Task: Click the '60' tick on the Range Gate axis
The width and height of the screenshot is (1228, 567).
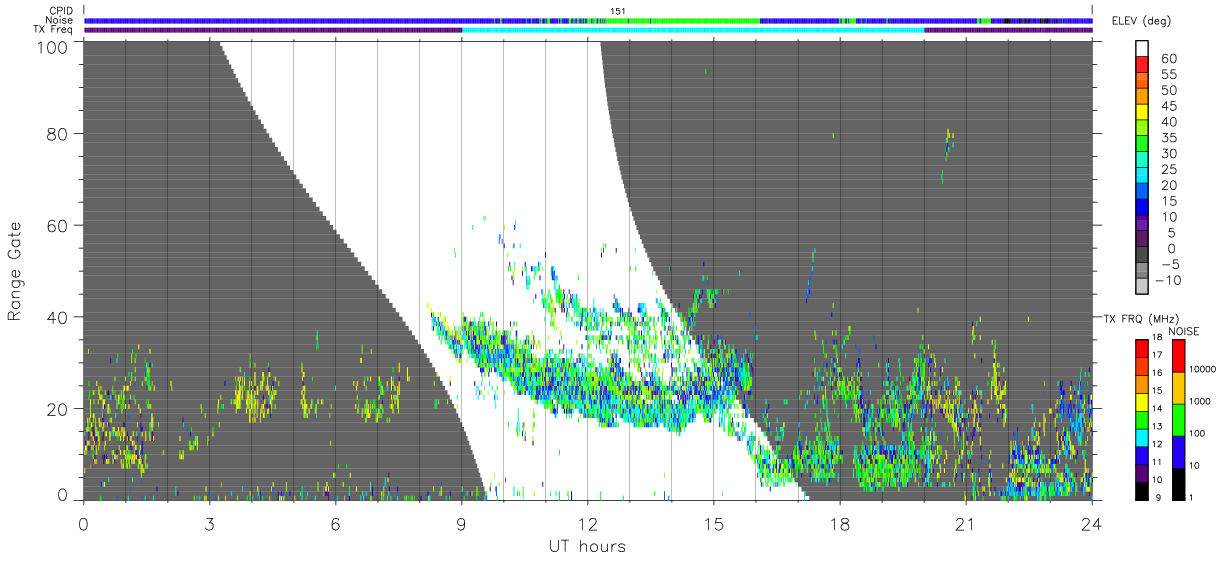Action: click(59, 225)
